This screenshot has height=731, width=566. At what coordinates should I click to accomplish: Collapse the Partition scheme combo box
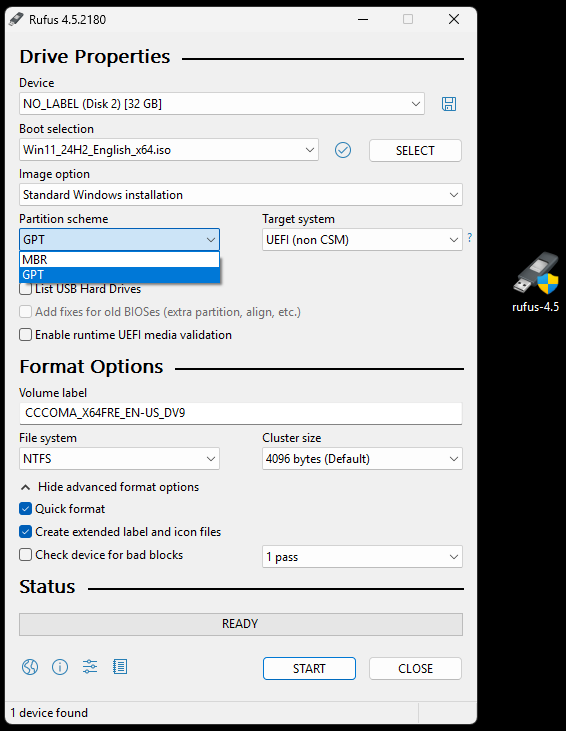(119, 240)
